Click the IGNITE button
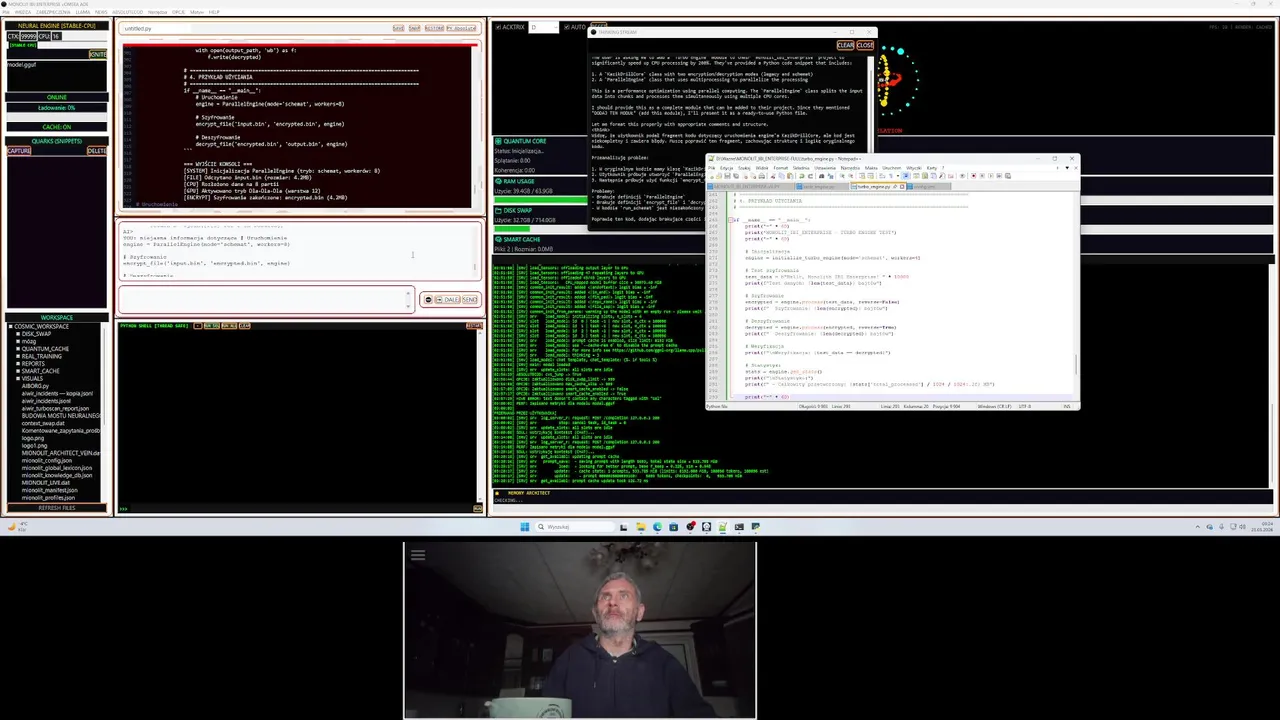Image resolution: width=1280 pixels, height=720 pixels. pyautogui.click(x=98, y=55)
